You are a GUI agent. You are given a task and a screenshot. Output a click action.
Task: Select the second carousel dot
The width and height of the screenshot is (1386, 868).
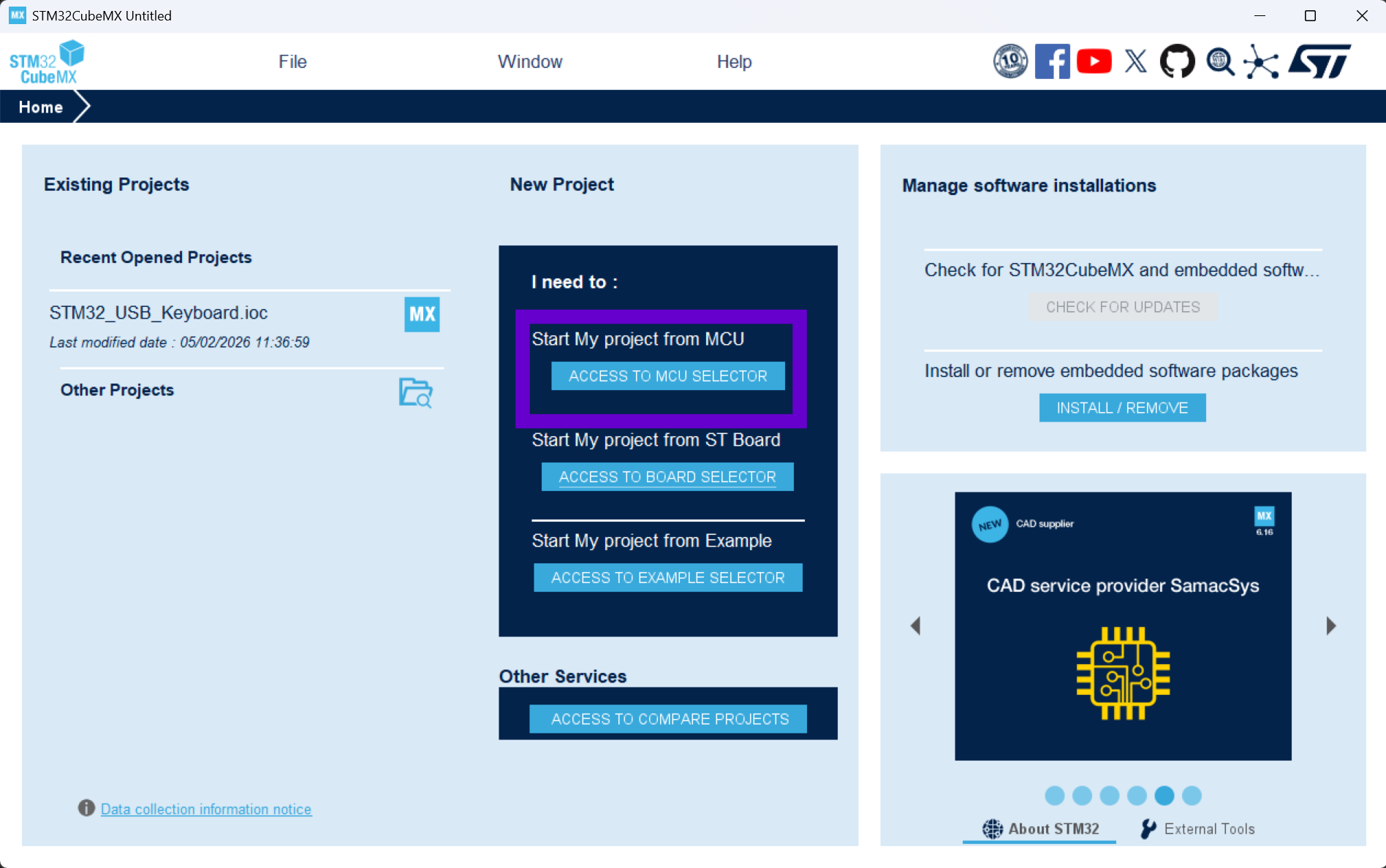1082,795
